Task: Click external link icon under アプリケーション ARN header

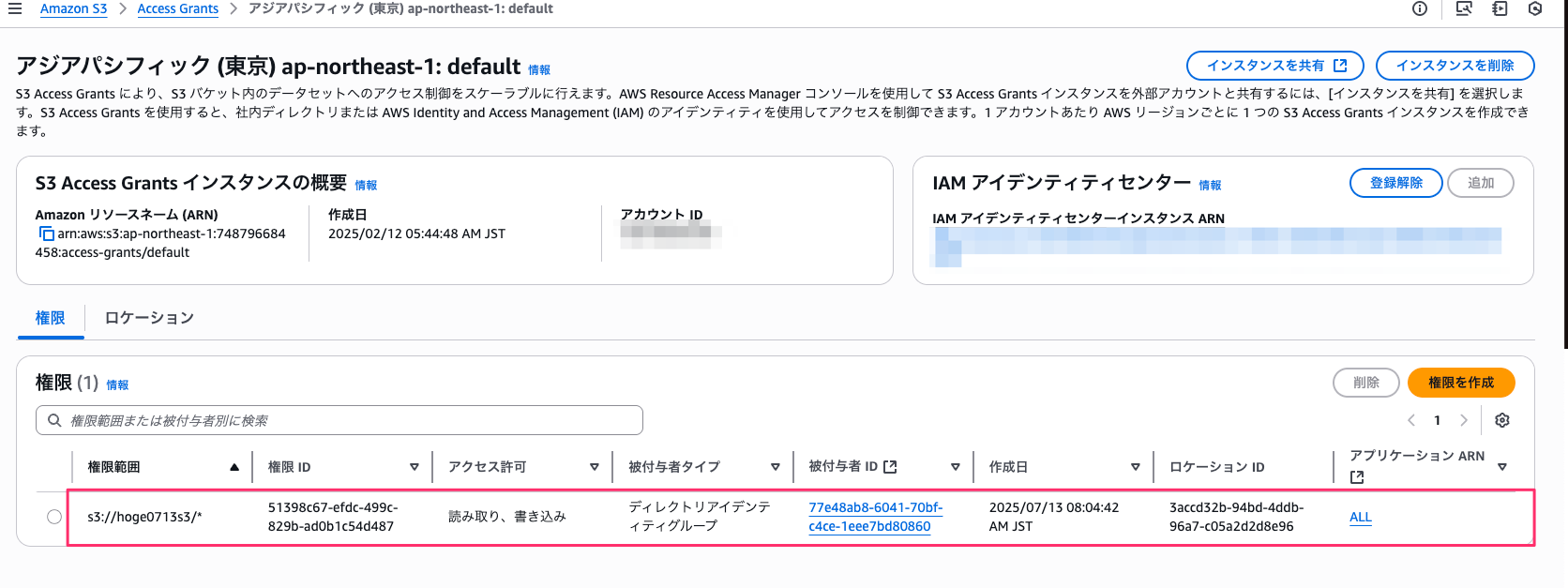Action: click(x=1357, y=477)
